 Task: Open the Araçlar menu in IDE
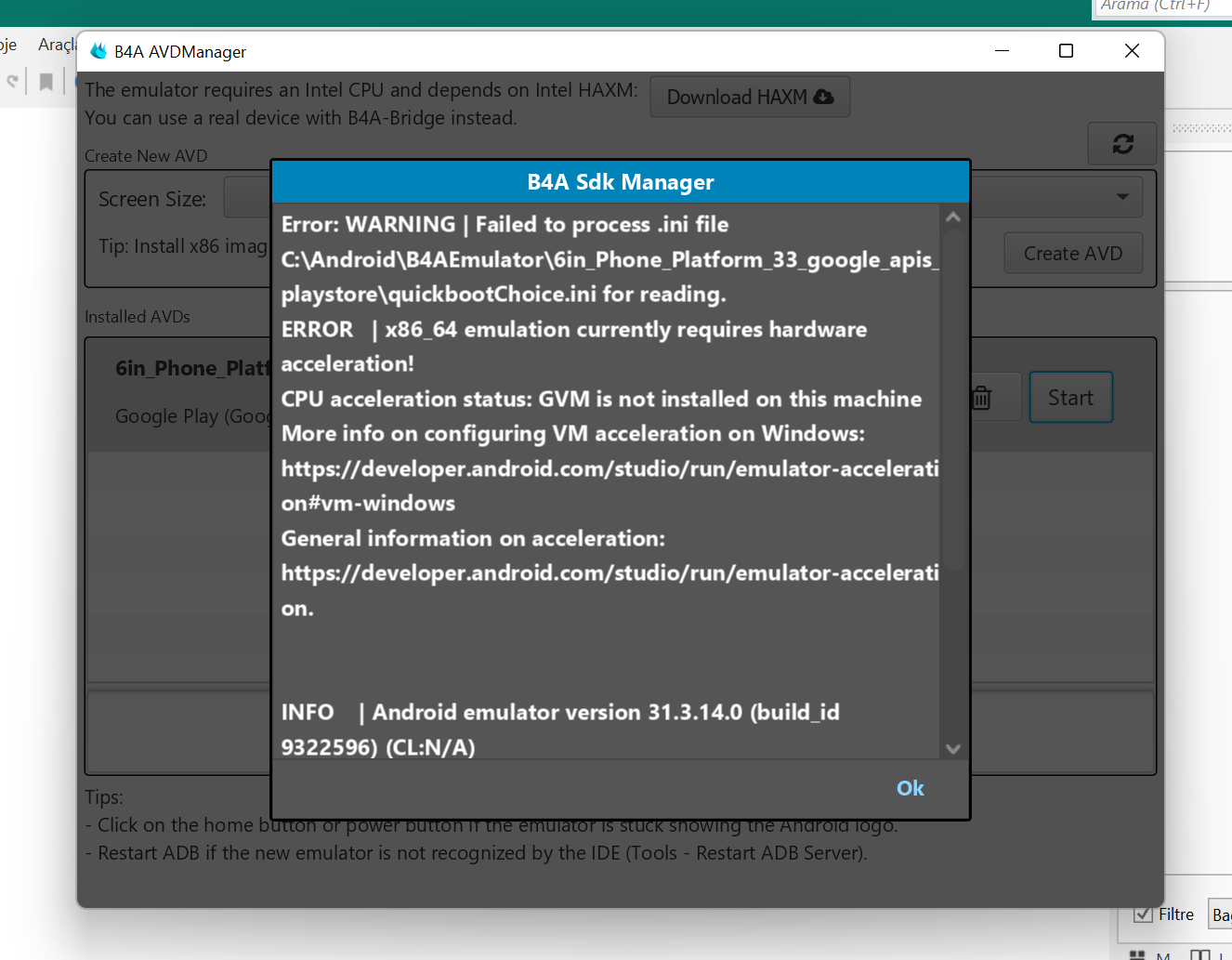58,45
